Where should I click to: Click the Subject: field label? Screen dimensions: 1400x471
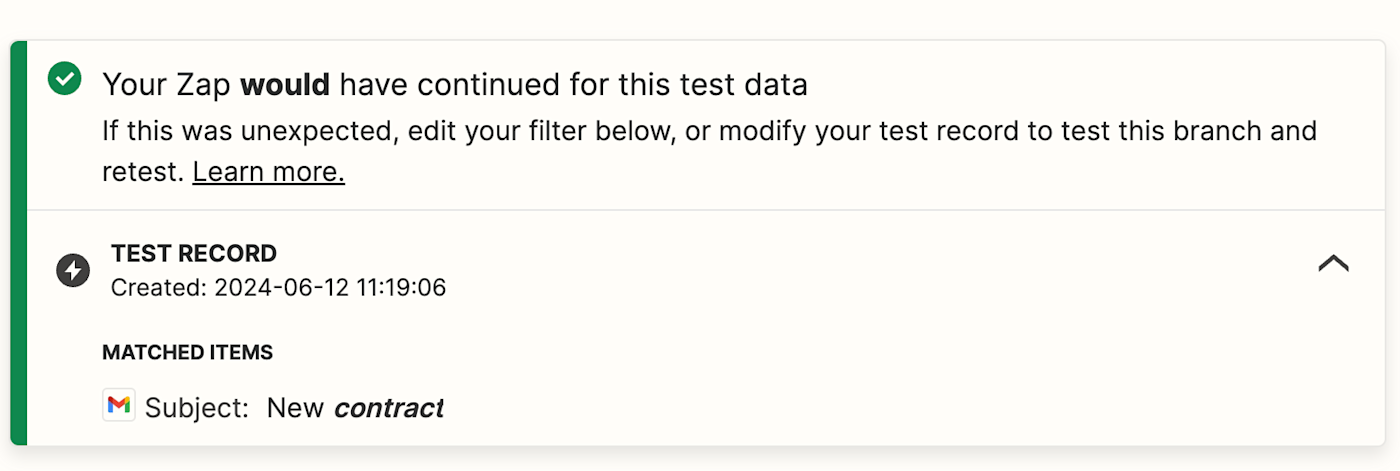197,408
